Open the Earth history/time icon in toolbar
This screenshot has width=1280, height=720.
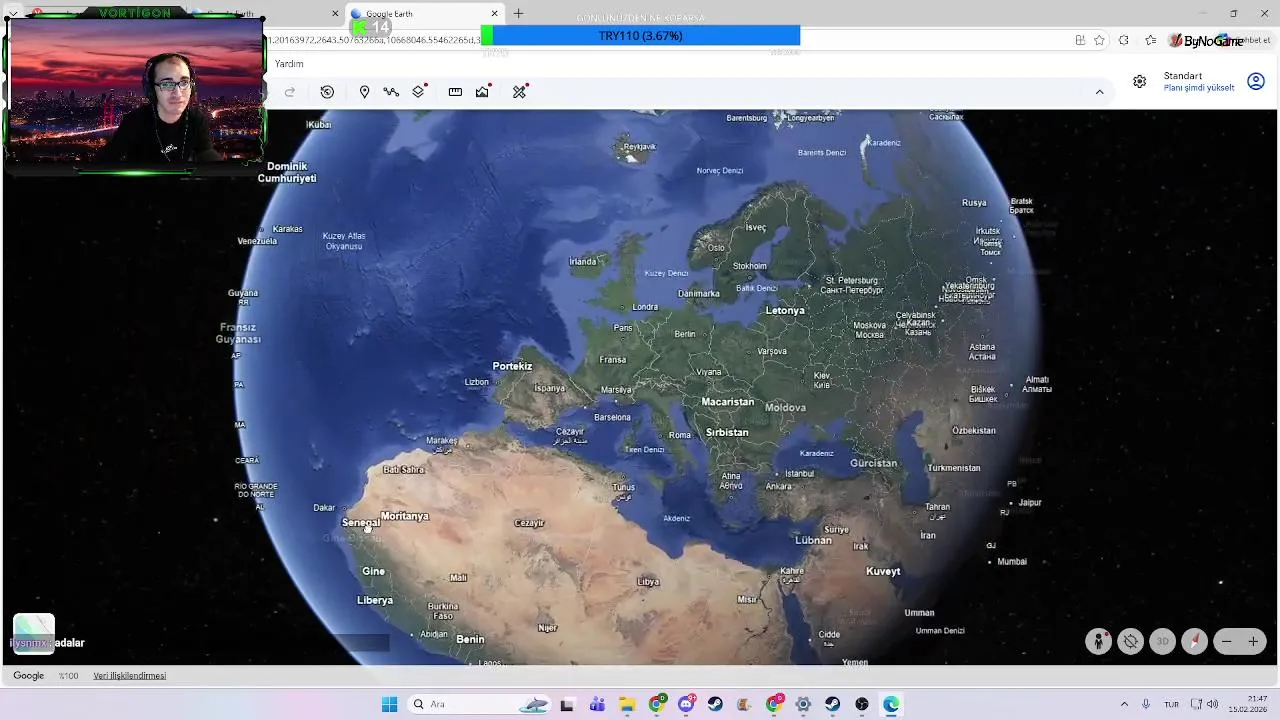[x=327, y=92]
